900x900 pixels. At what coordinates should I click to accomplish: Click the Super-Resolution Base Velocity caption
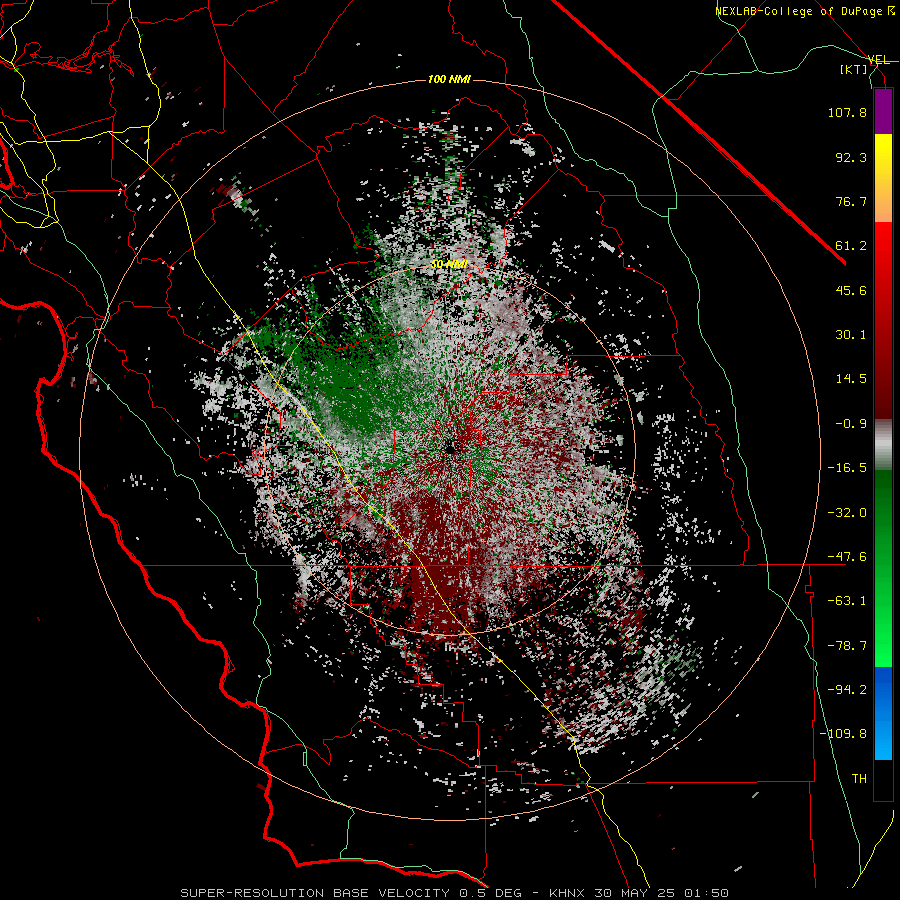pos(455,893)
